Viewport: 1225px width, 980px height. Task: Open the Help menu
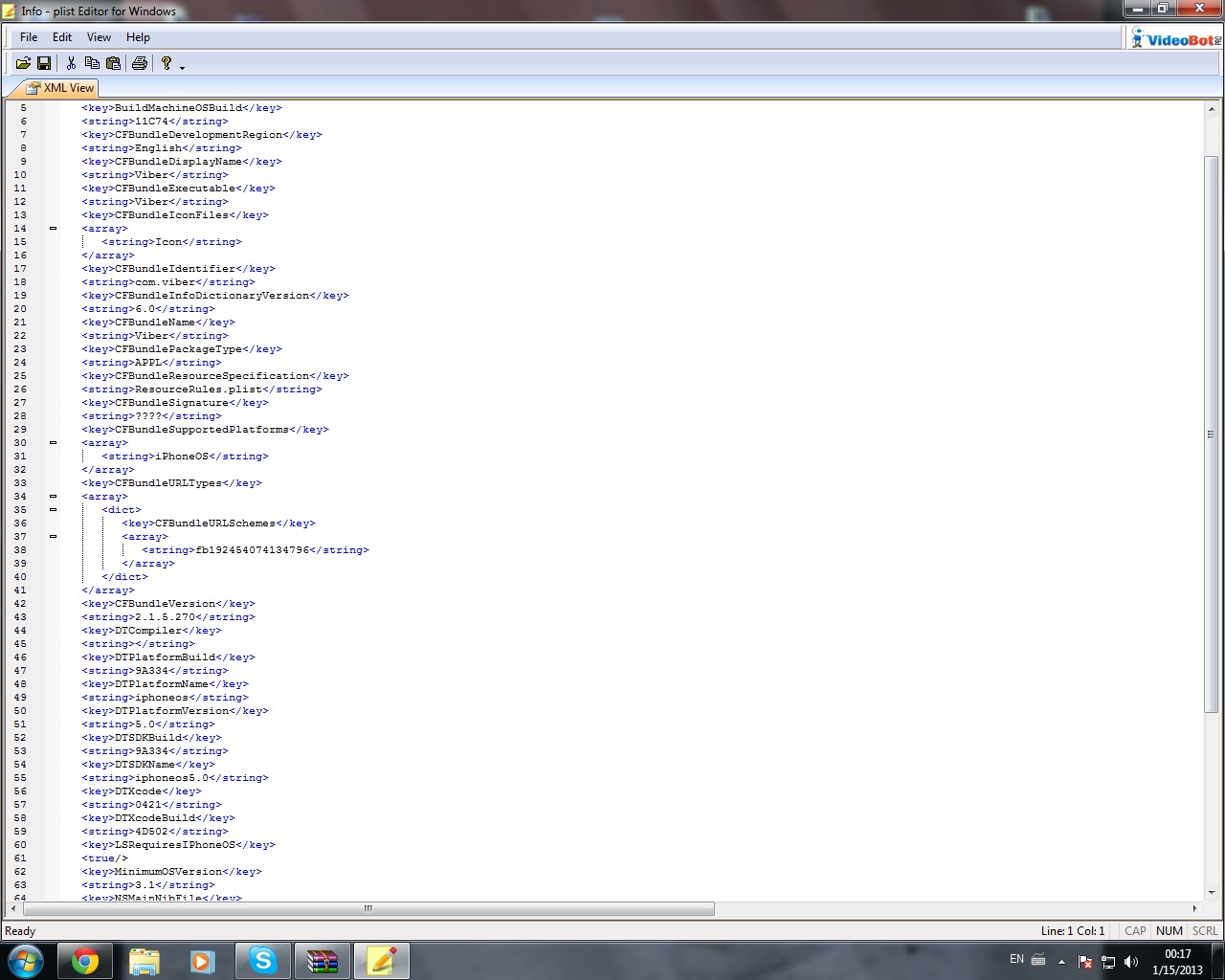(138, 37)
